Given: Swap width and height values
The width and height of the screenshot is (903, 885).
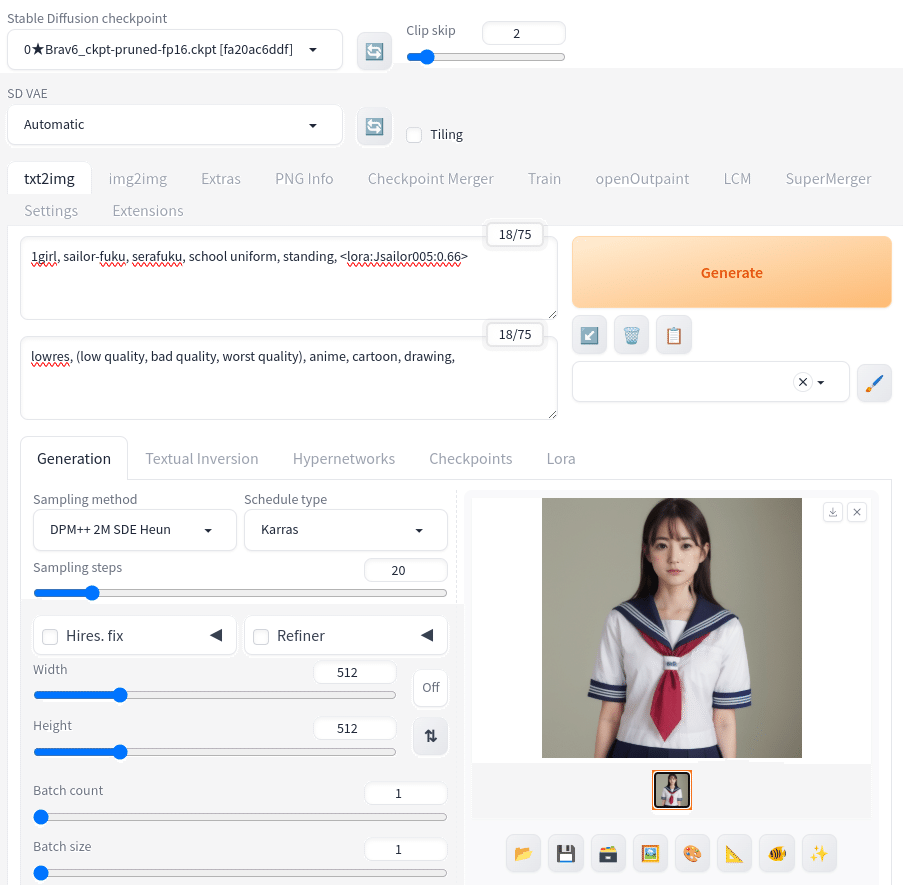Looking at the screenshot, I should pyautogui.click(x=430, y=736).
